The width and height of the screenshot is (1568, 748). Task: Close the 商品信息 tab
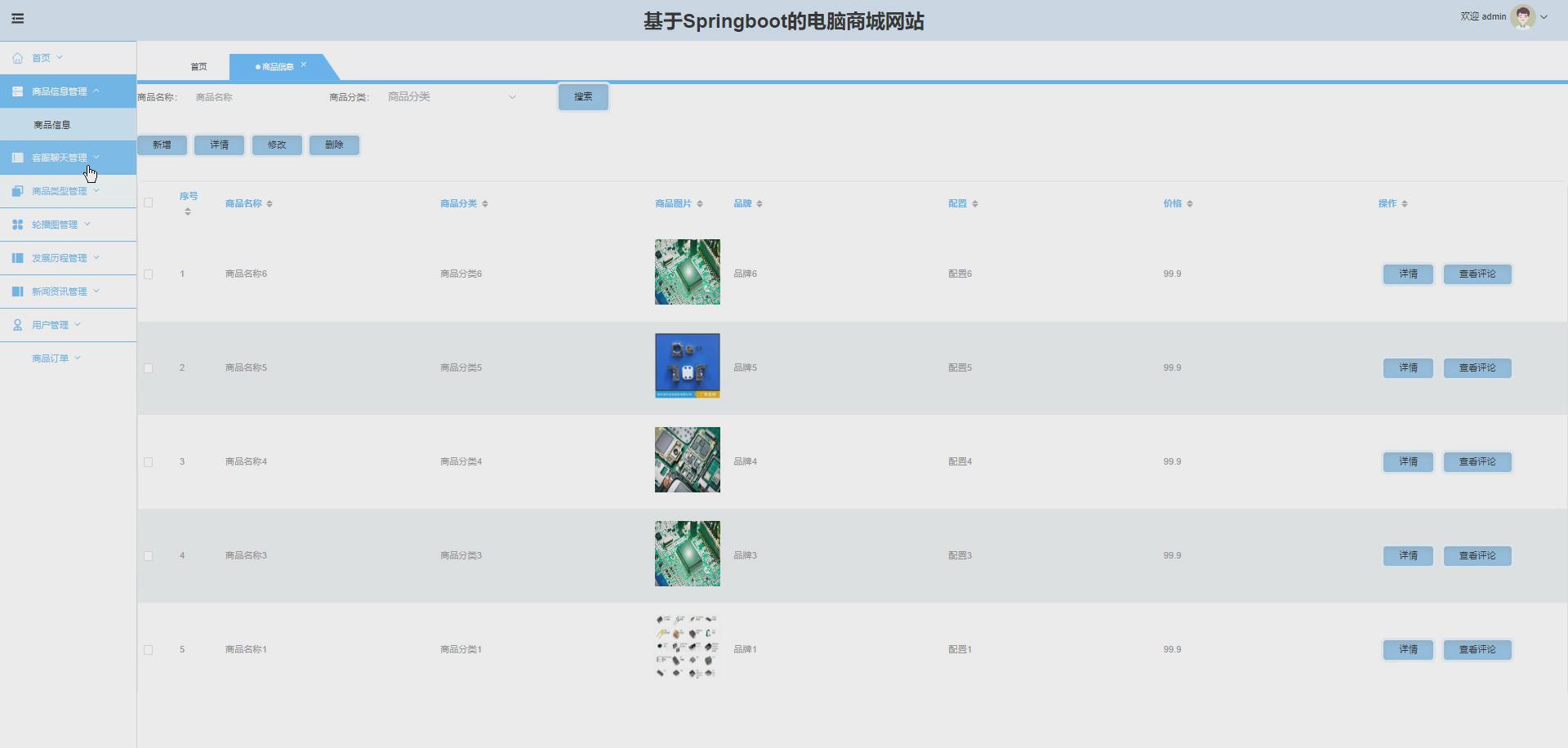coord(304,65)
